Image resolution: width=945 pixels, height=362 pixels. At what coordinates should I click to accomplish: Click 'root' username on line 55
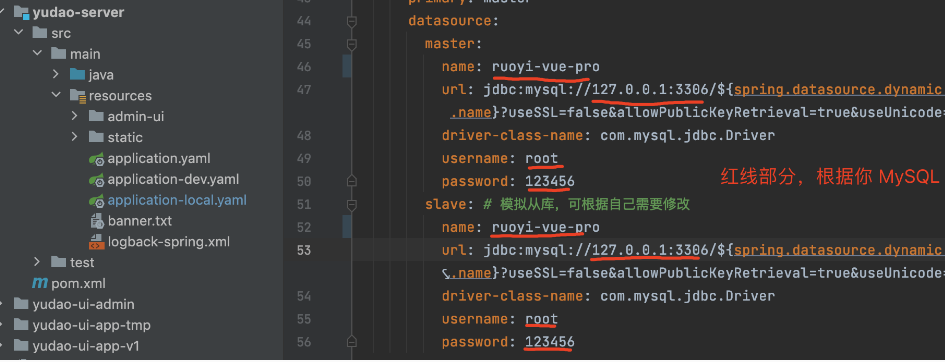(542, 319)
